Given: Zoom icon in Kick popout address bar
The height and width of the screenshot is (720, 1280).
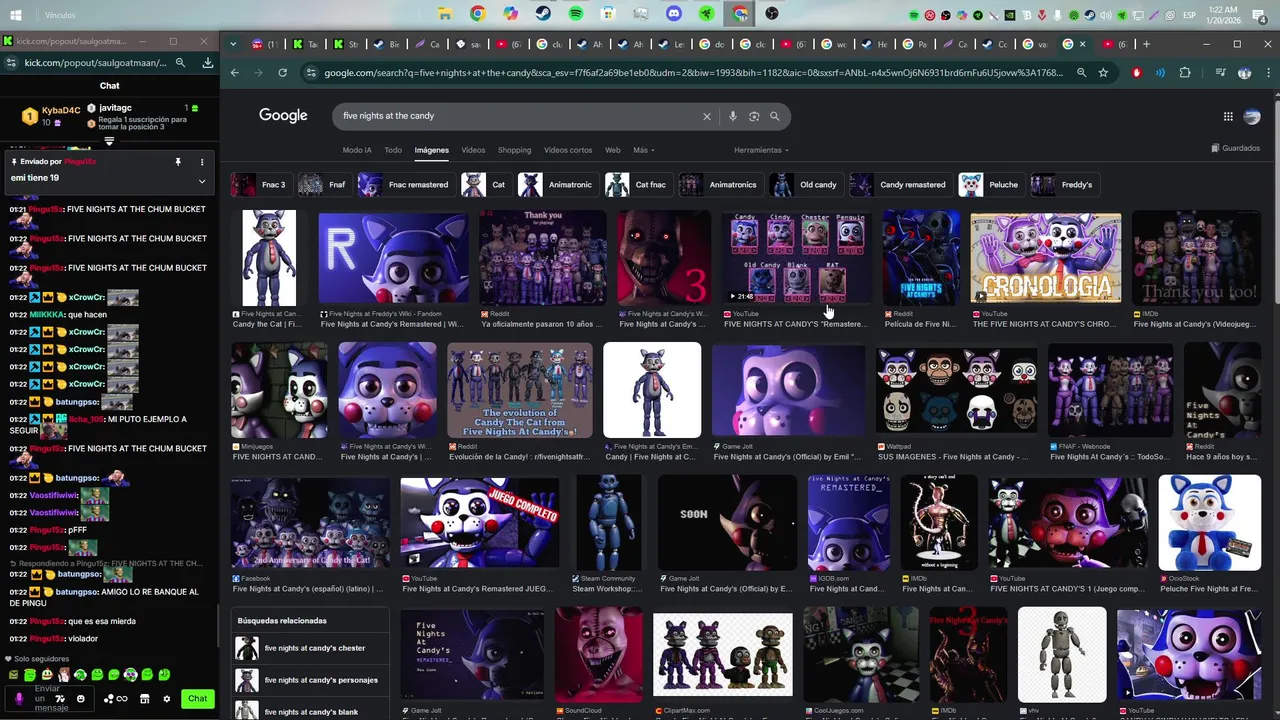Looking at the screenshot, I should click(180, 63).
